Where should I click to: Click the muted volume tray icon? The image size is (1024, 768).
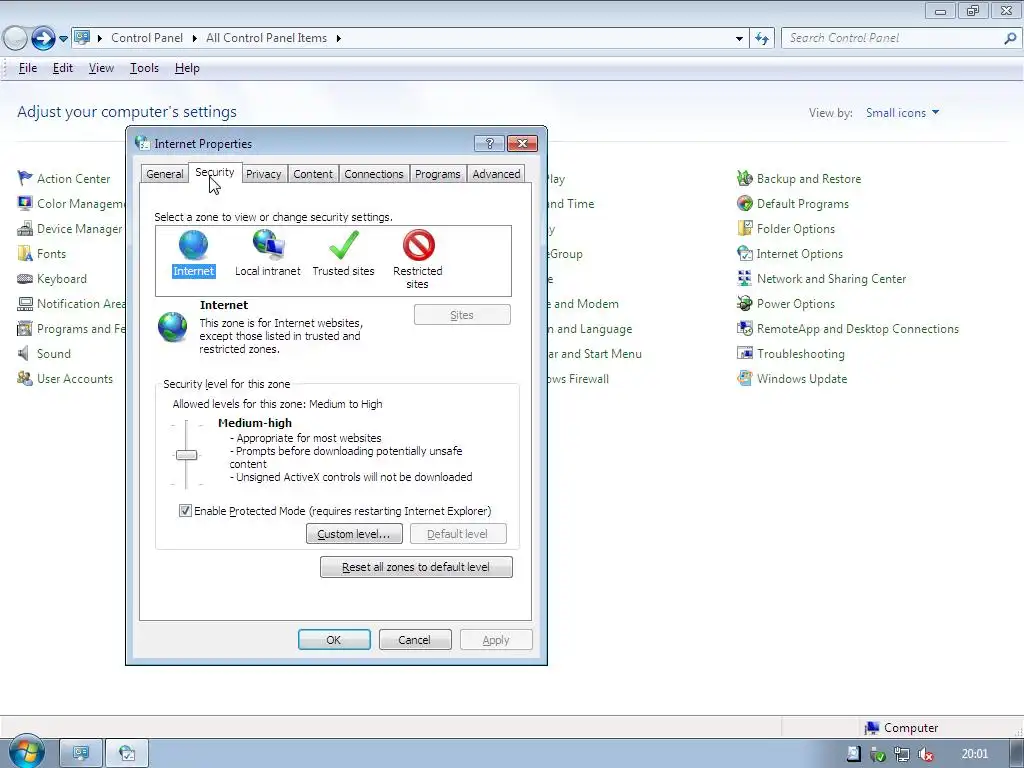coord(925,754)
